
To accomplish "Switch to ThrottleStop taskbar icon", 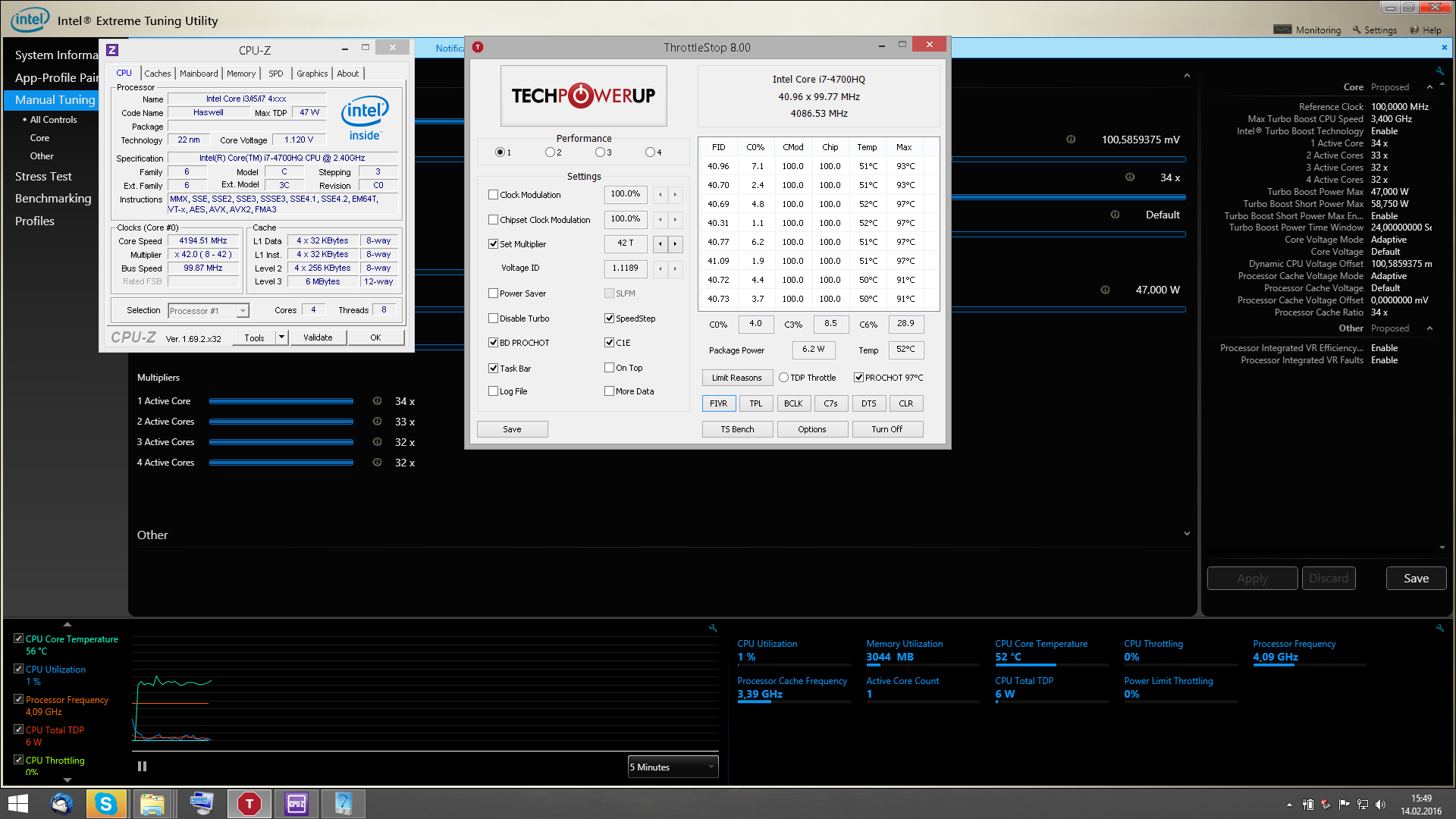I will pyautogui.click(x=249, y=804).
